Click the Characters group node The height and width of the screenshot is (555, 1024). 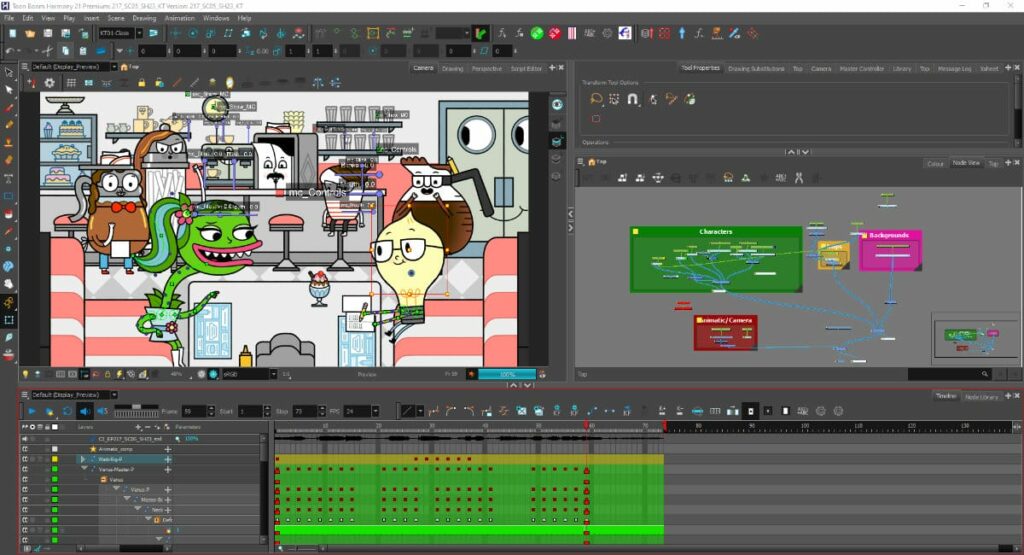pyautogui.click(x=716, y=259)
